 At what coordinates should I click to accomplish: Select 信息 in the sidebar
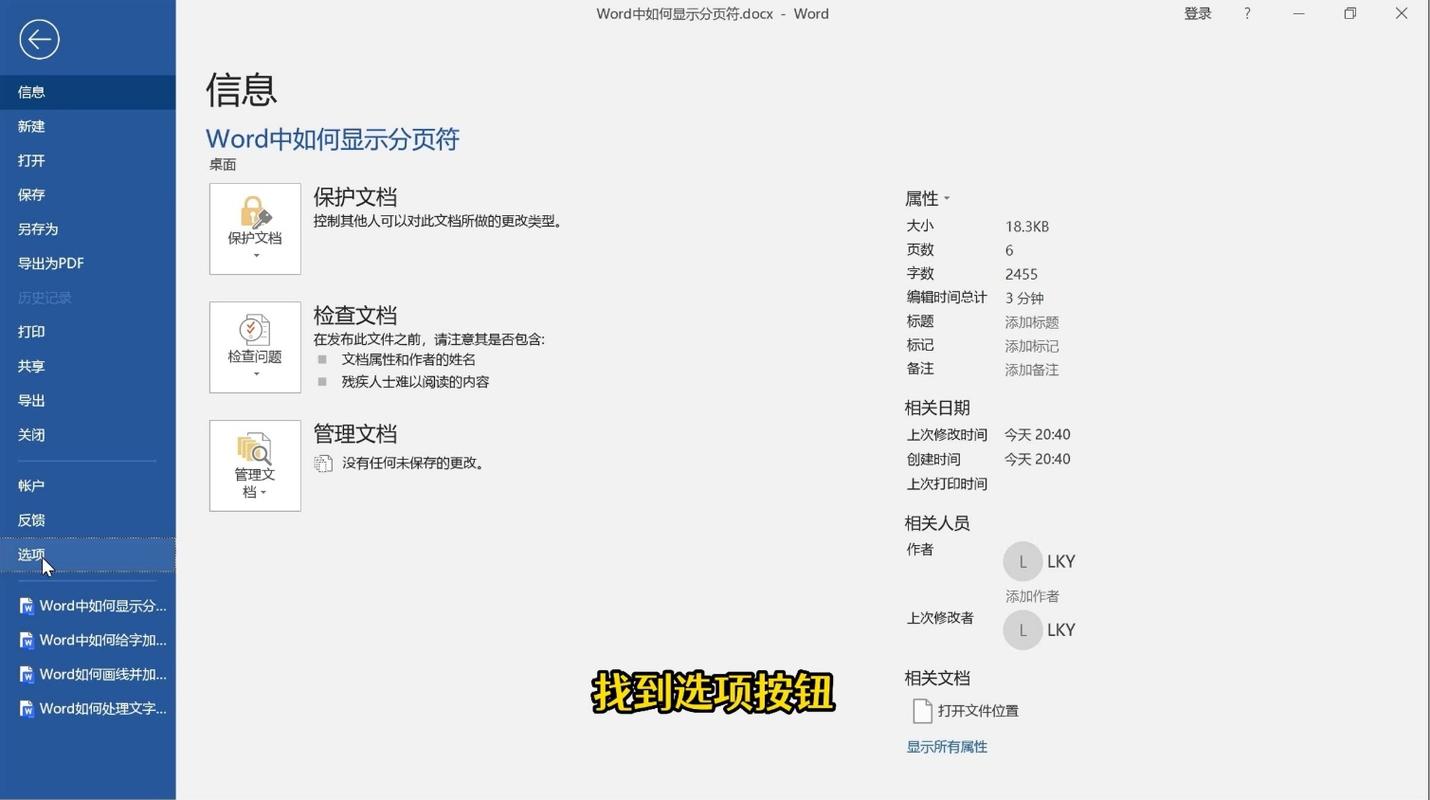[88, 92]
